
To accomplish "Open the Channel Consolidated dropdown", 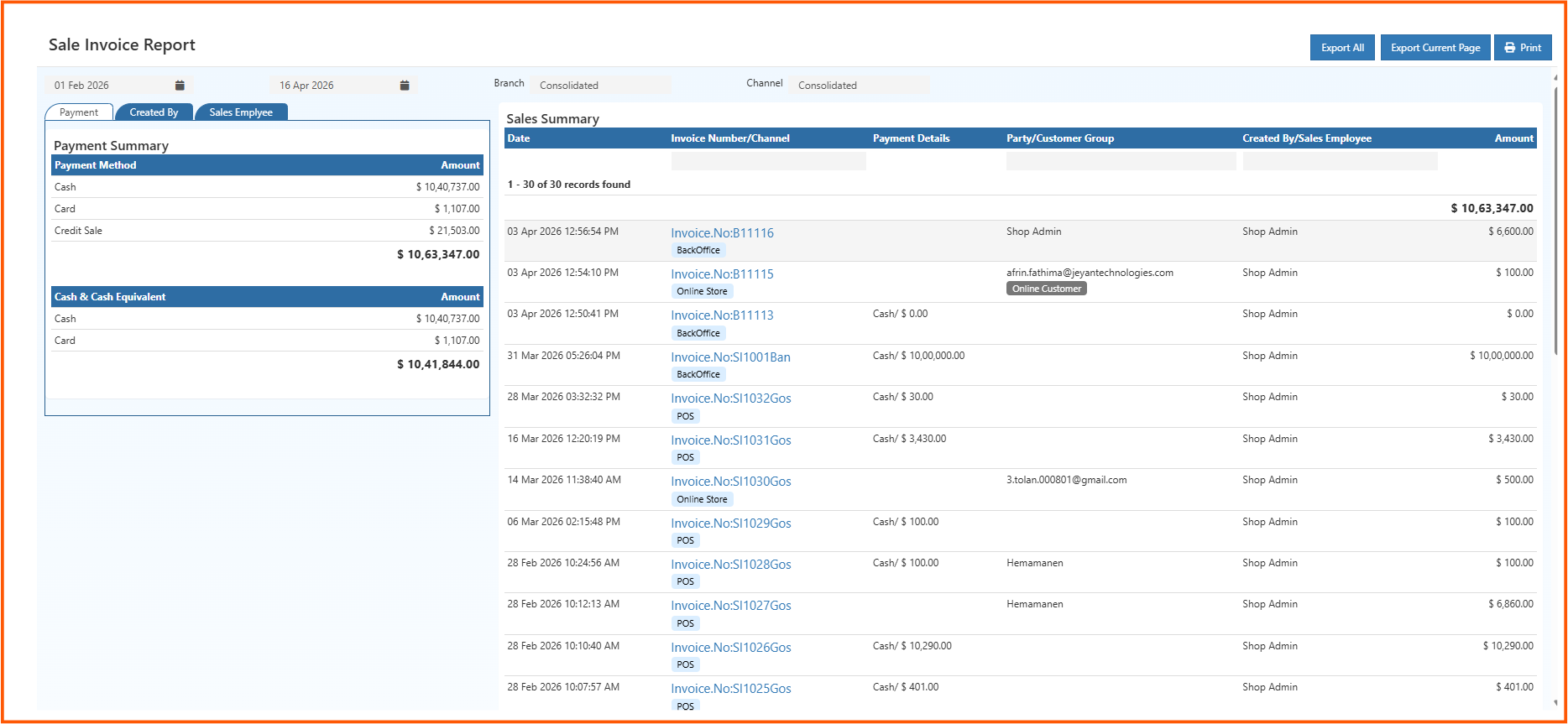I will pyautogui.click(x=859, y=86).
